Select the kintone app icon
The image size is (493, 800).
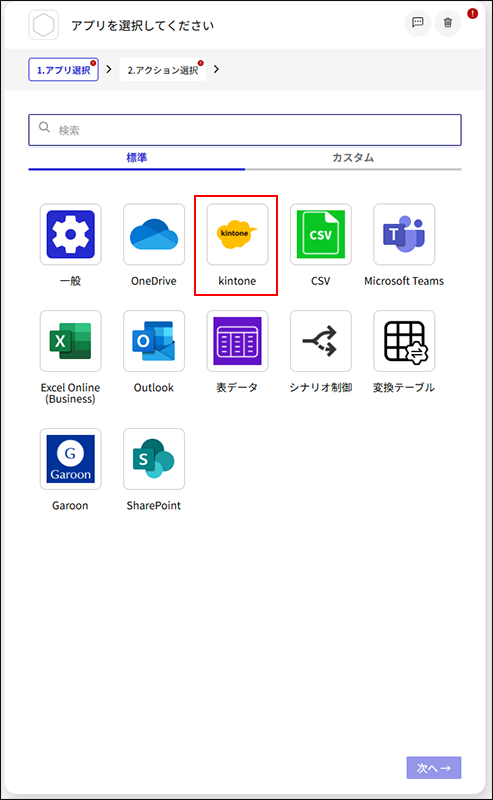point(237,234)
